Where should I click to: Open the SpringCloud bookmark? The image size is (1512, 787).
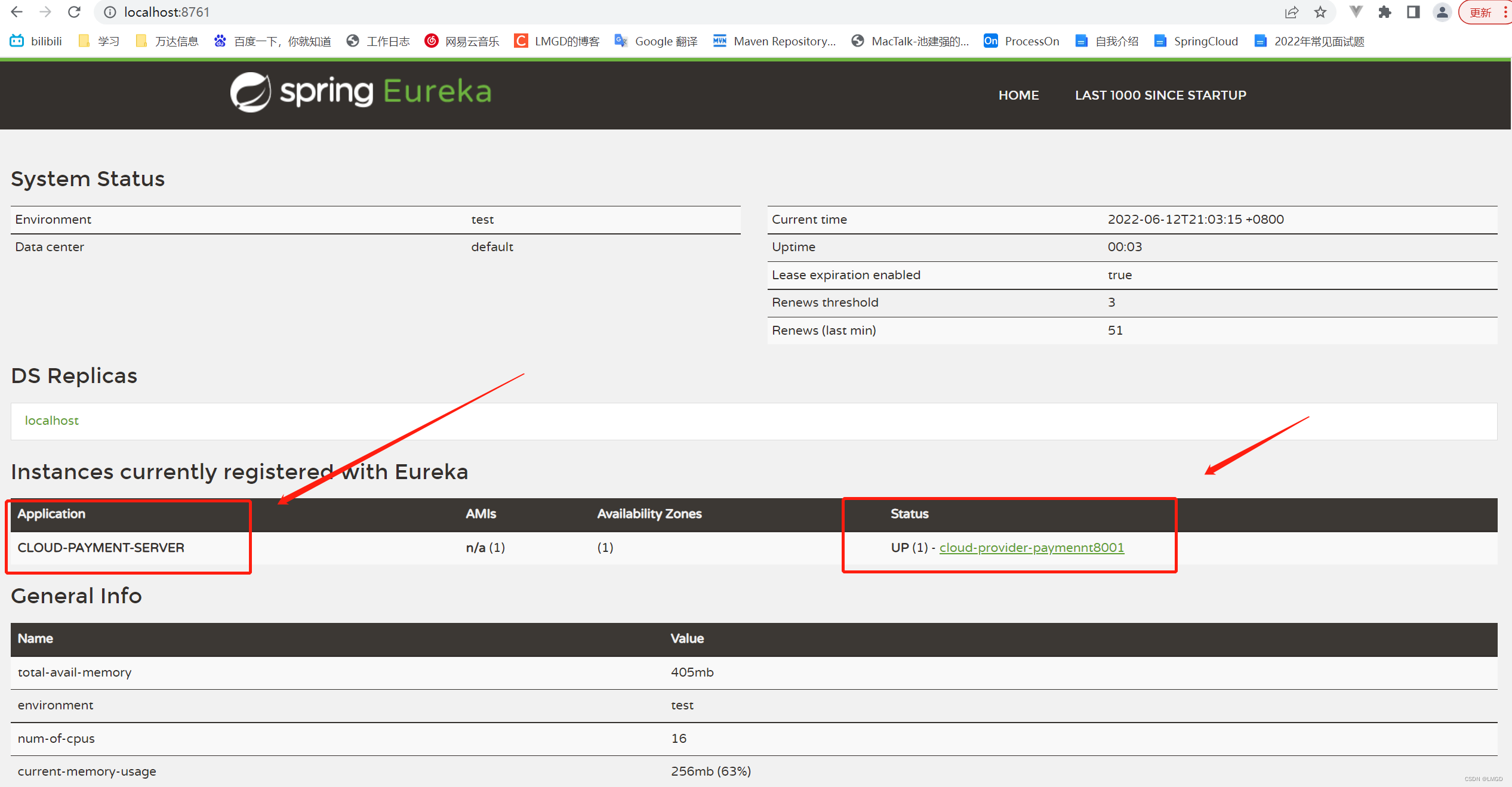point(1196,41)
